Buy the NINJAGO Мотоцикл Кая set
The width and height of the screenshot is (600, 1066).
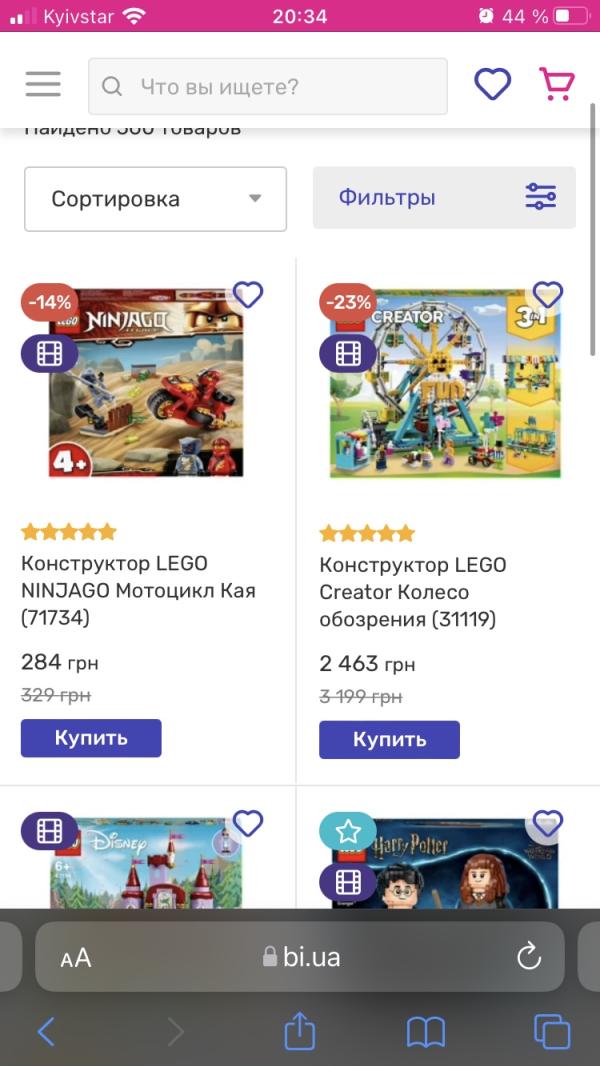pyautogui.click(x=91, y=738)
